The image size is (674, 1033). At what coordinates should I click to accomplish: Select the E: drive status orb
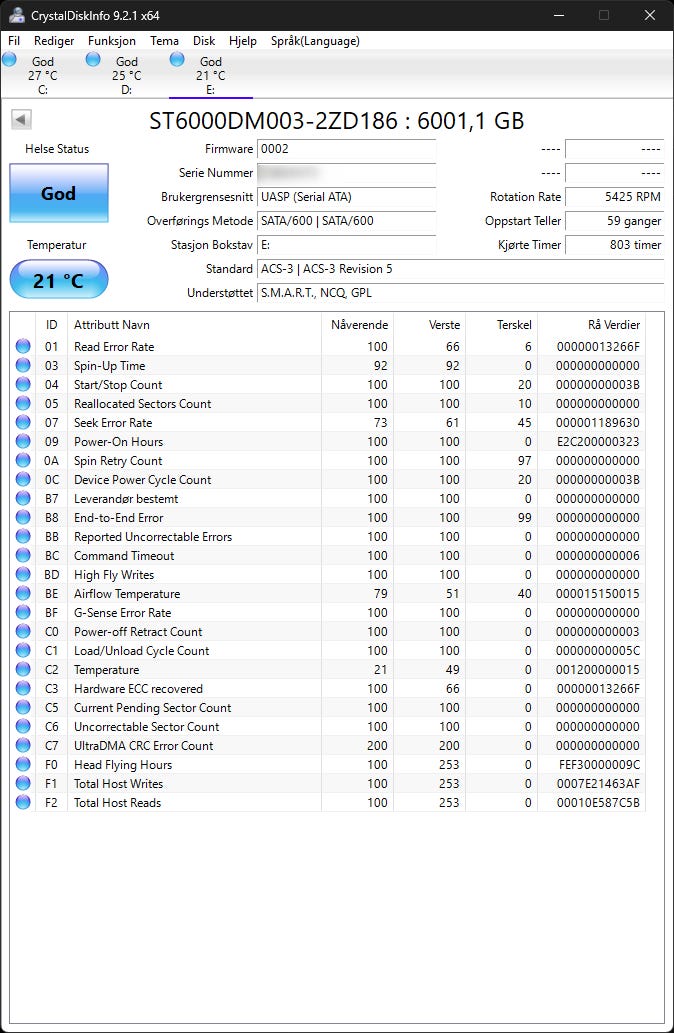[x=177, y=60]
